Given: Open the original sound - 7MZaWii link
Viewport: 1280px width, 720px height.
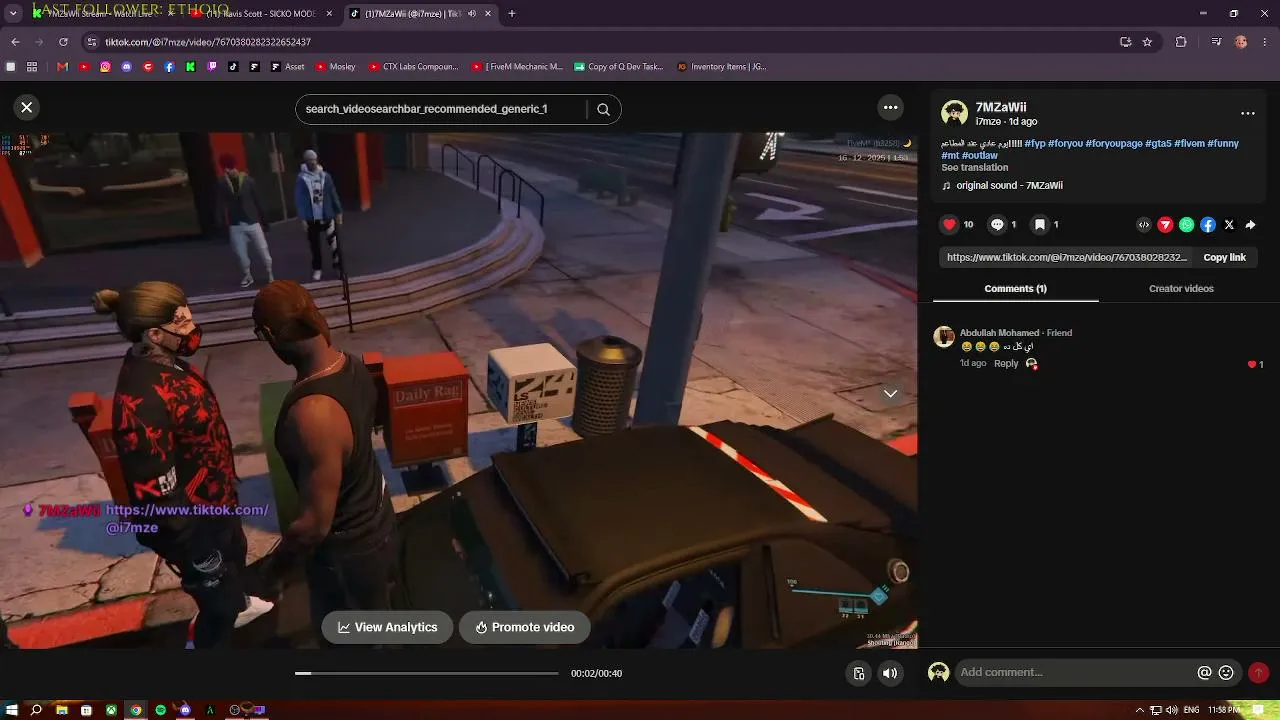Looking at the screenshot, I should coord(1009,186).
